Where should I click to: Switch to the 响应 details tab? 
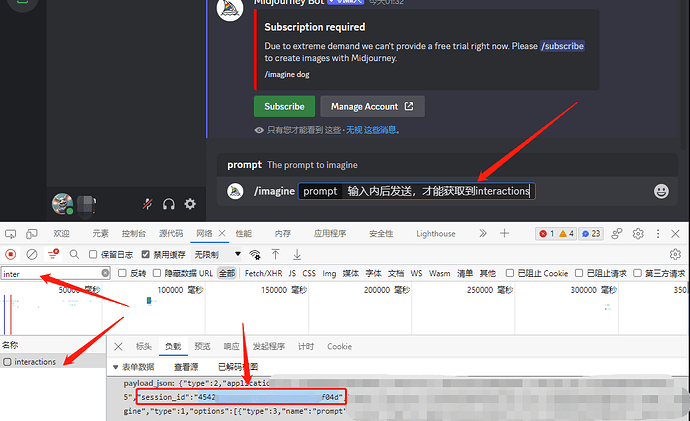231,346
